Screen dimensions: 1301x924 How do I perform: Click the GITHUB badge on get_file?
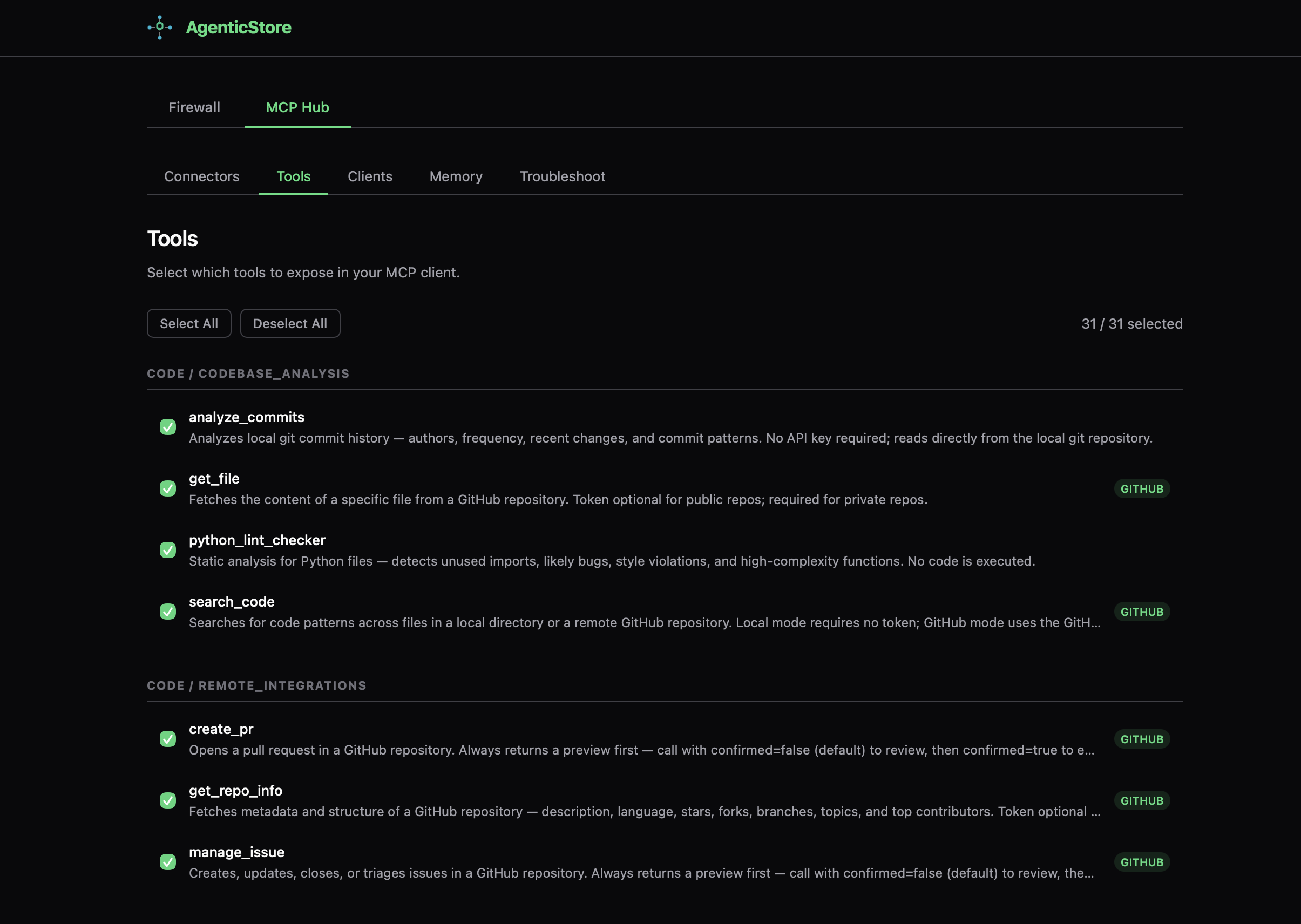tap(1141, 489)
